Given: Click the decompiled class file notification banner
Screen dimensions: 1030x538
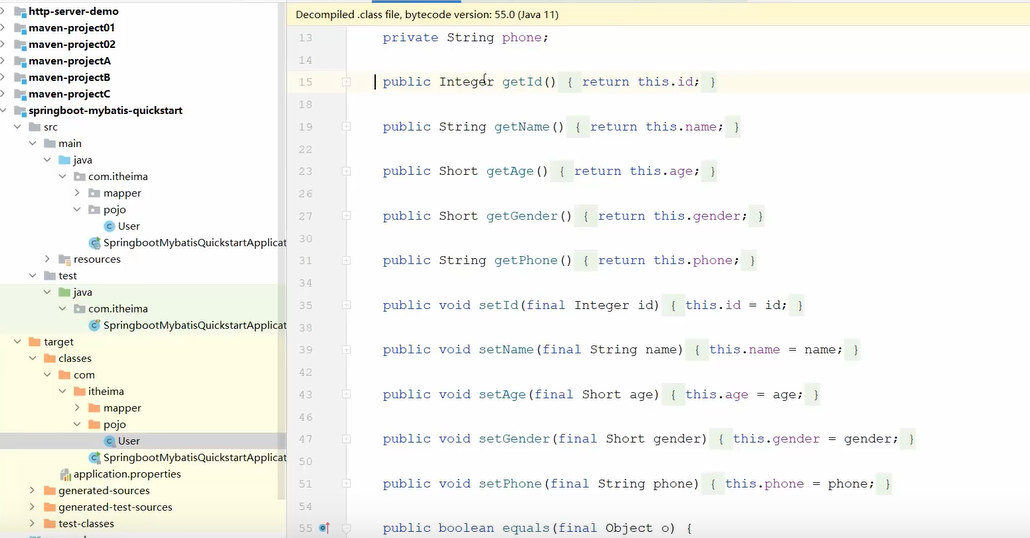Looking at the screenshot, I should (658, 14).
